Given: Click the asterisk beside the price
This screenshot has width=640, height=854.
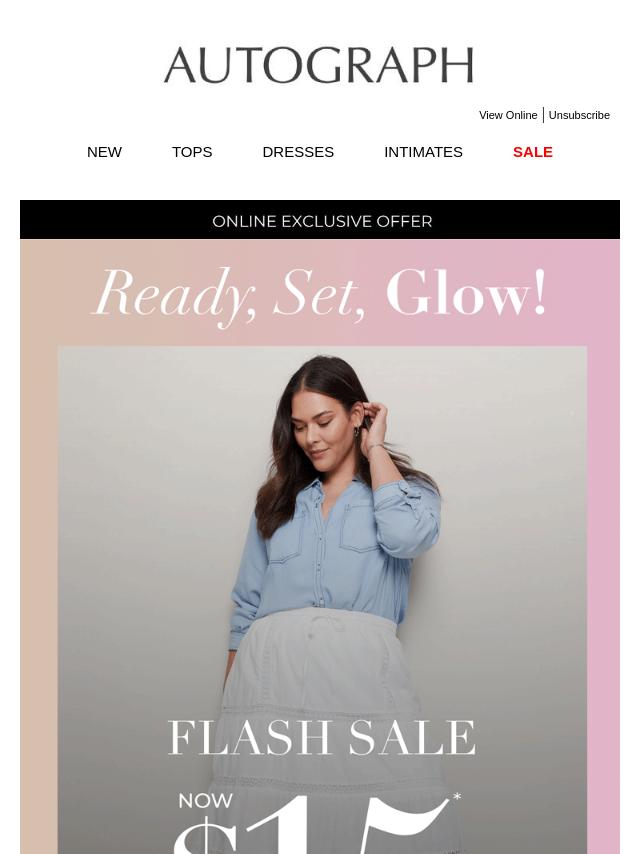Looking at the screenshot, I should 457,797.
